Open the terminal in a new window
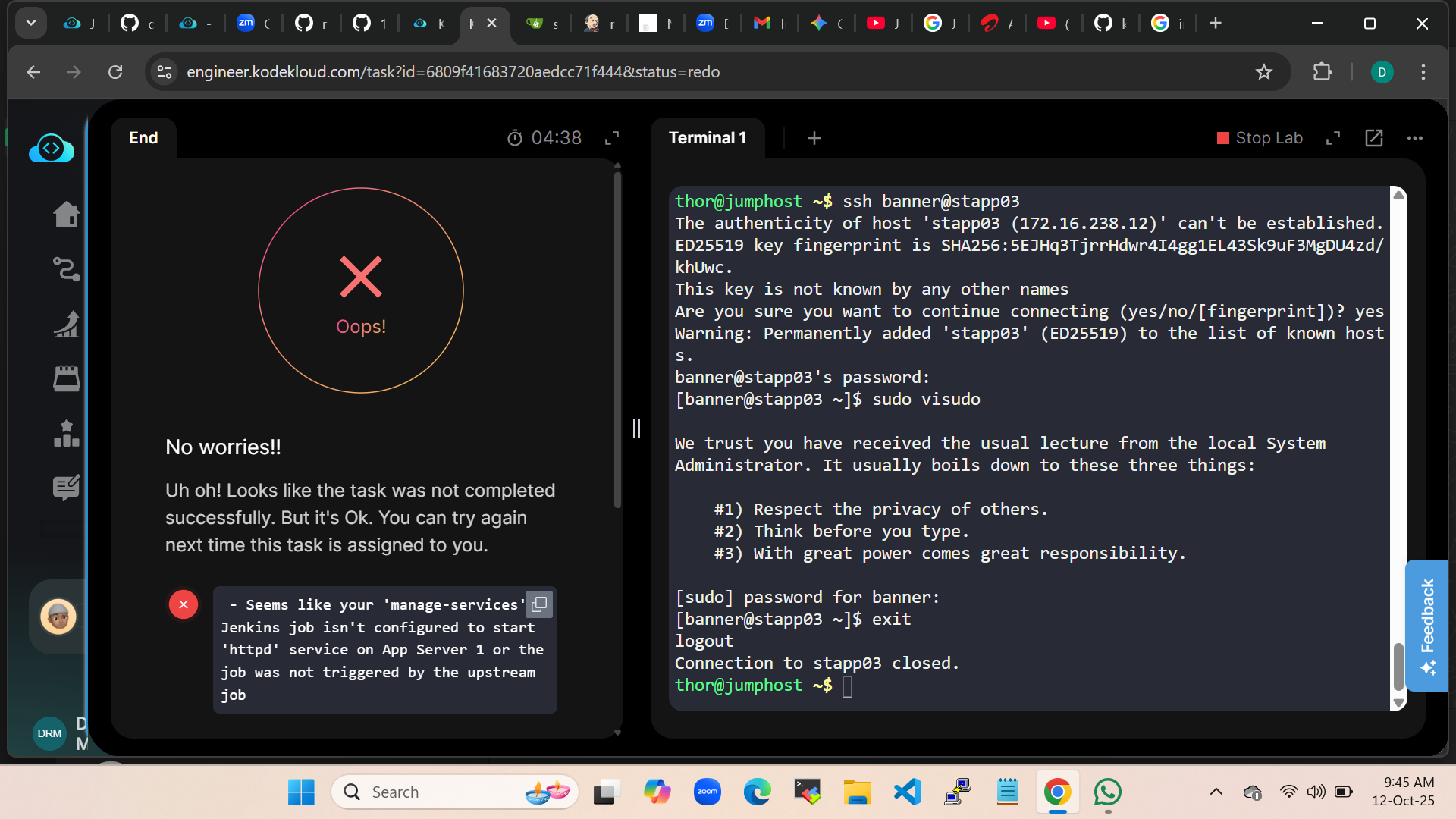The width and height of the screenshot is (1456, 819). (x=1374, y=138)
